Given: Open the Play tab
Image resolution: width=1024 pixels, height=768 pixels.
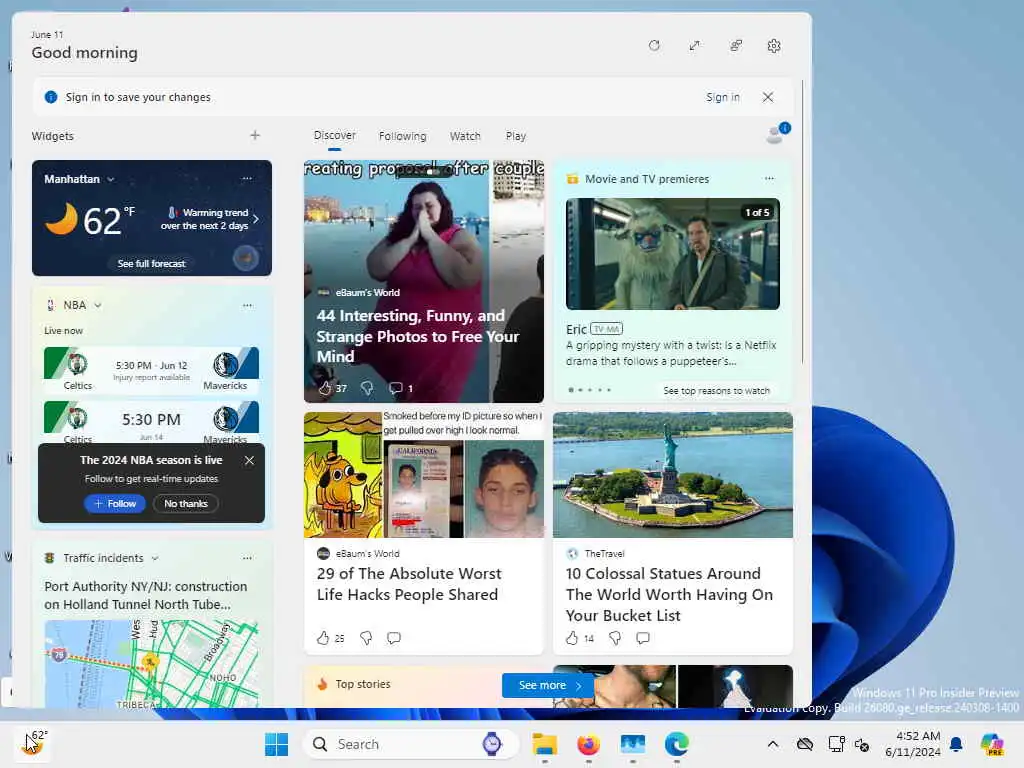Looking at the screenshot, I should point(515,136).
